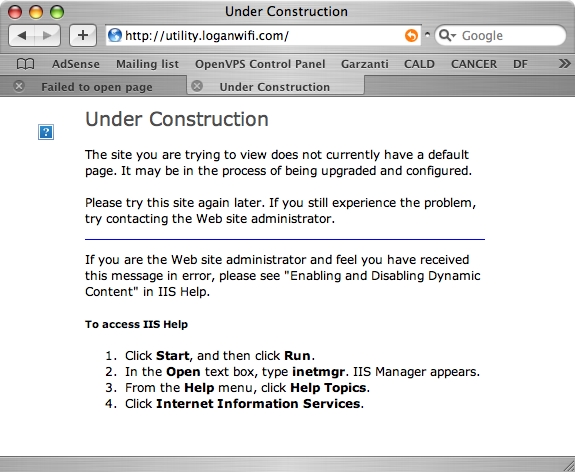The image size is (575, 472).
Task: Open the Mailing list bookmark
Action: 147,64
